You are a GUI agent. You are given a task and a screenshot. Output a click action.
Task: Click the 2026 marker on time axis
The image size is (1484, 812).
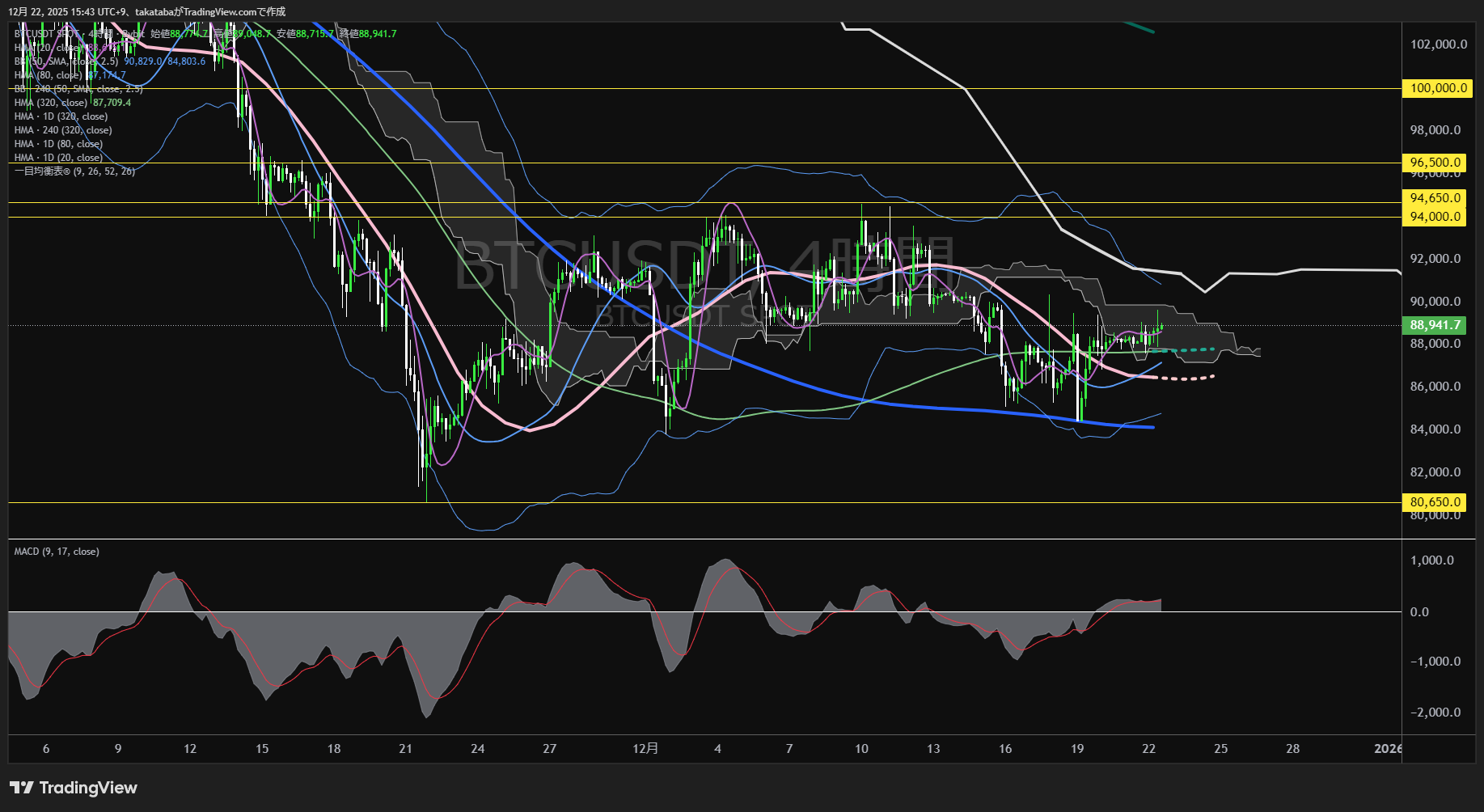(1388, 749)
